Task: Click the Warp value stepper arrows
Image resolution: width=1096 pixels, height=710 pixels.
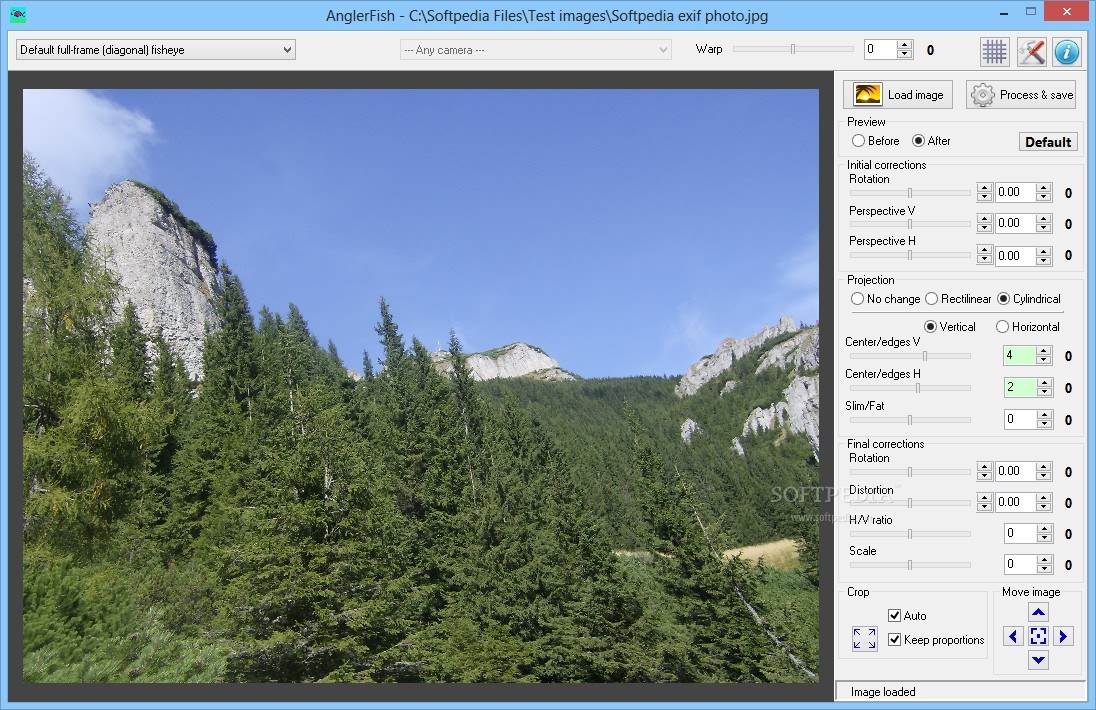Action: pyautogui.click(x=904, y=49)
